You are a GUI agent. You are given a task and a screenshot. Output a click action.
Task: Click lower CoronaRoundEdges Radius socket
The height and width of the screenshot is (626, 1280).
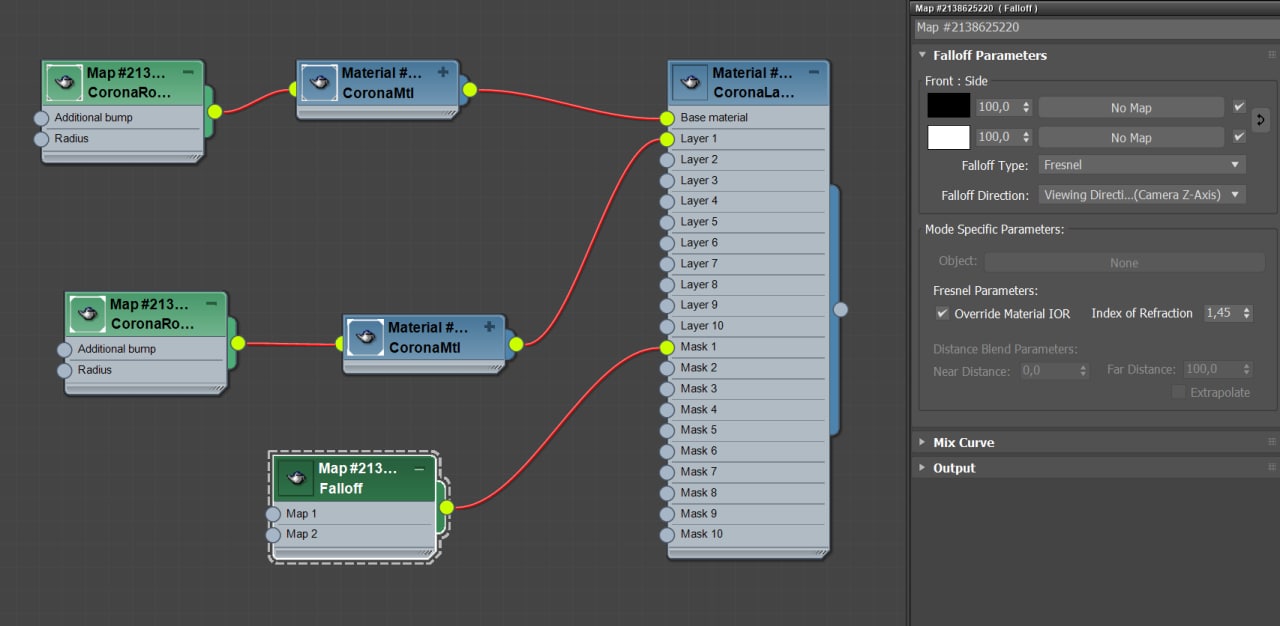(64, 371)
